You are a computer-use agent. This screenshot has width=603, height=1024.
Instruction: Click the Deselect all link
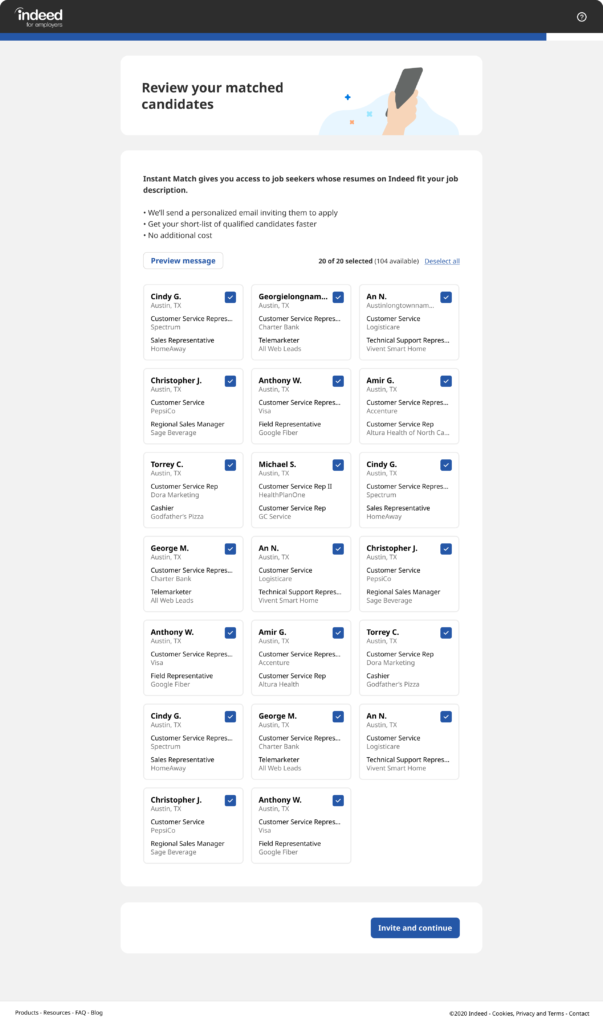pos(442,261)
